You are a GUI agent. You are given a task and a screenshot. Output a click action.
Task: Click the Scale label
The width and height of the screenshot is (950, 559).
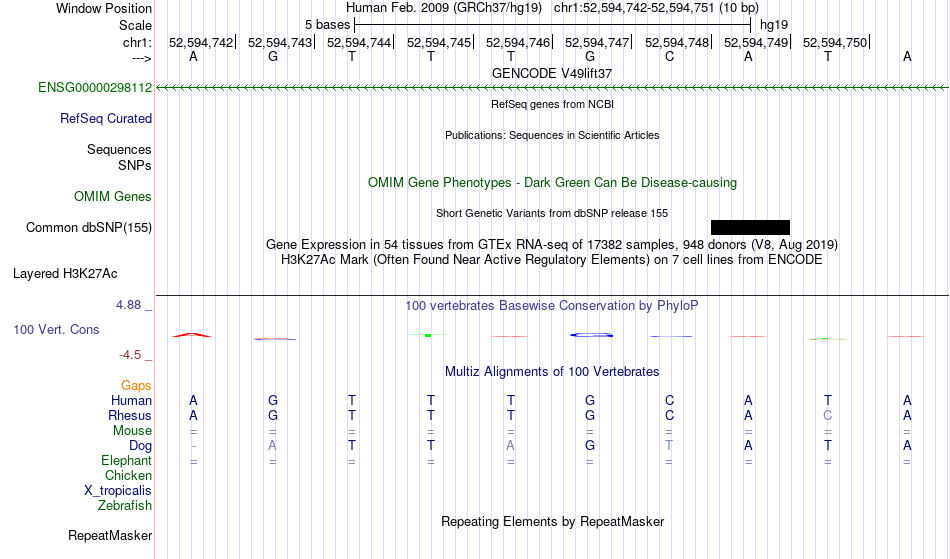click(x=136, y=25)
